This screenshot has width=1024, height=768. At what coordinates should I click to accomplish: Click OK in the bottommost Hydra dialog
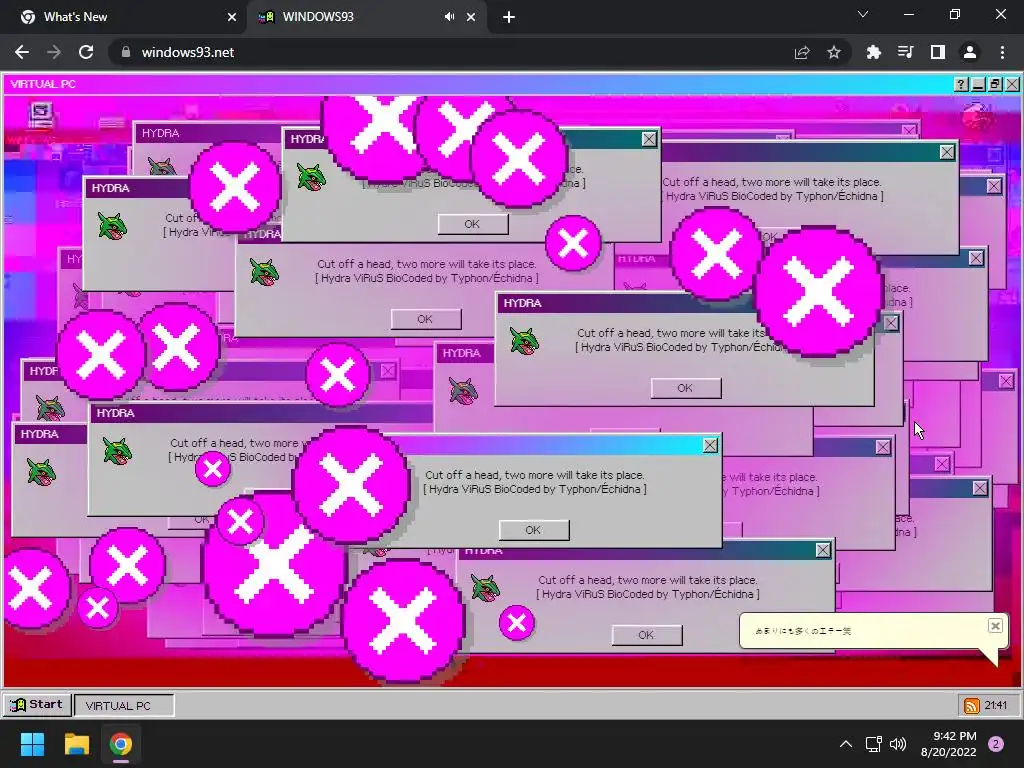[x=647, y=635]
